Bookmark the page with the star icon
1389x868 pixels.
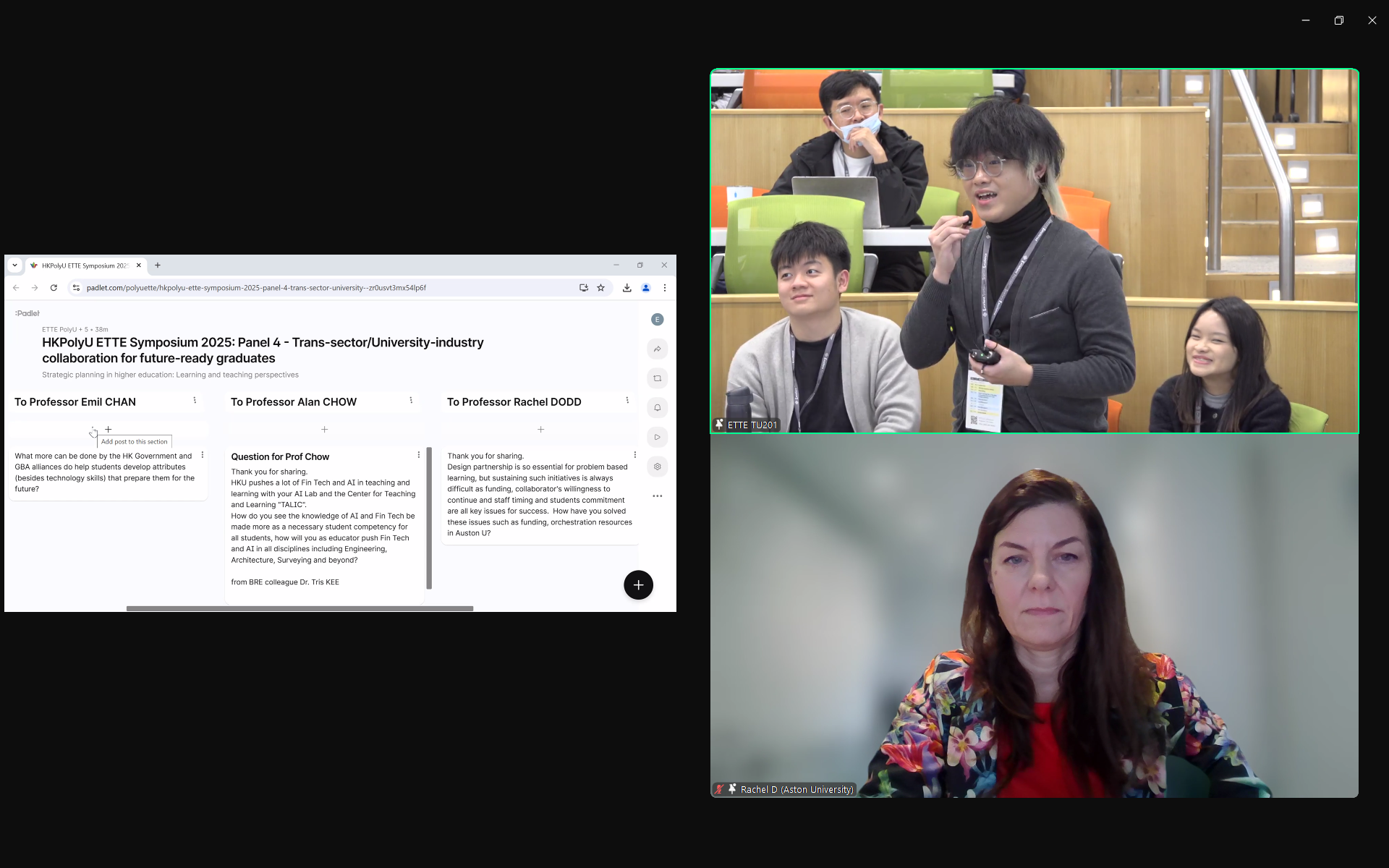click(600, 288)
